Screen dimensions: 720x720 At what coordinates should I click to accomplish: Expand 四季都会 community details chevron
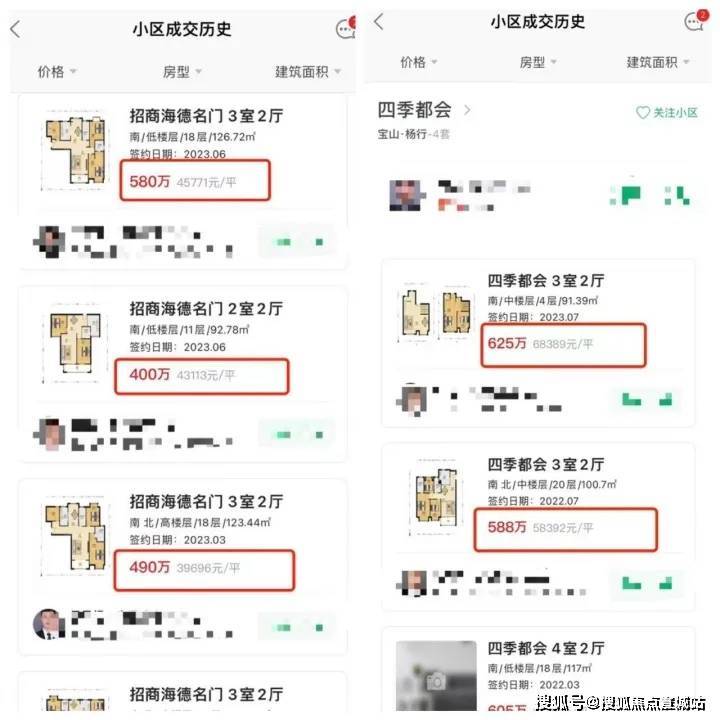[x=467, y=110]
